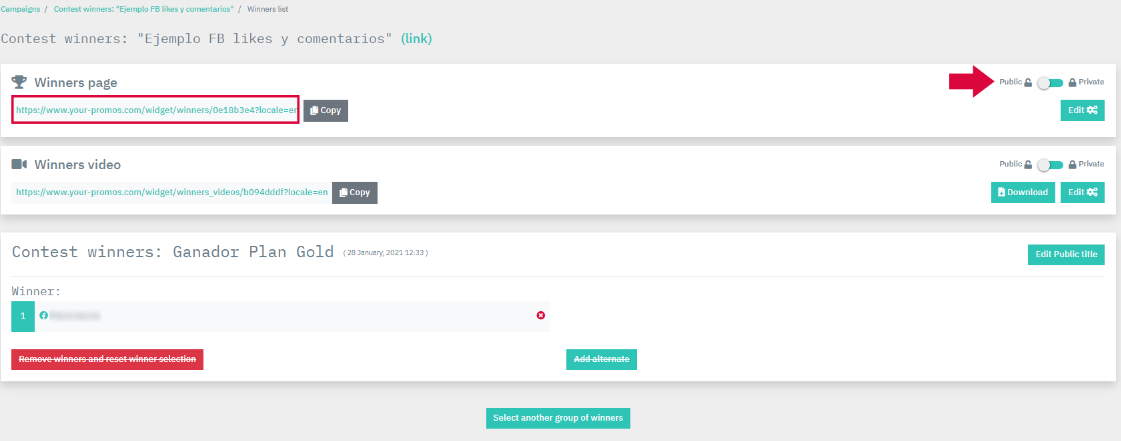Screen dimensions: 1121x441
Task: Select another group of winners
Action: 558,418
